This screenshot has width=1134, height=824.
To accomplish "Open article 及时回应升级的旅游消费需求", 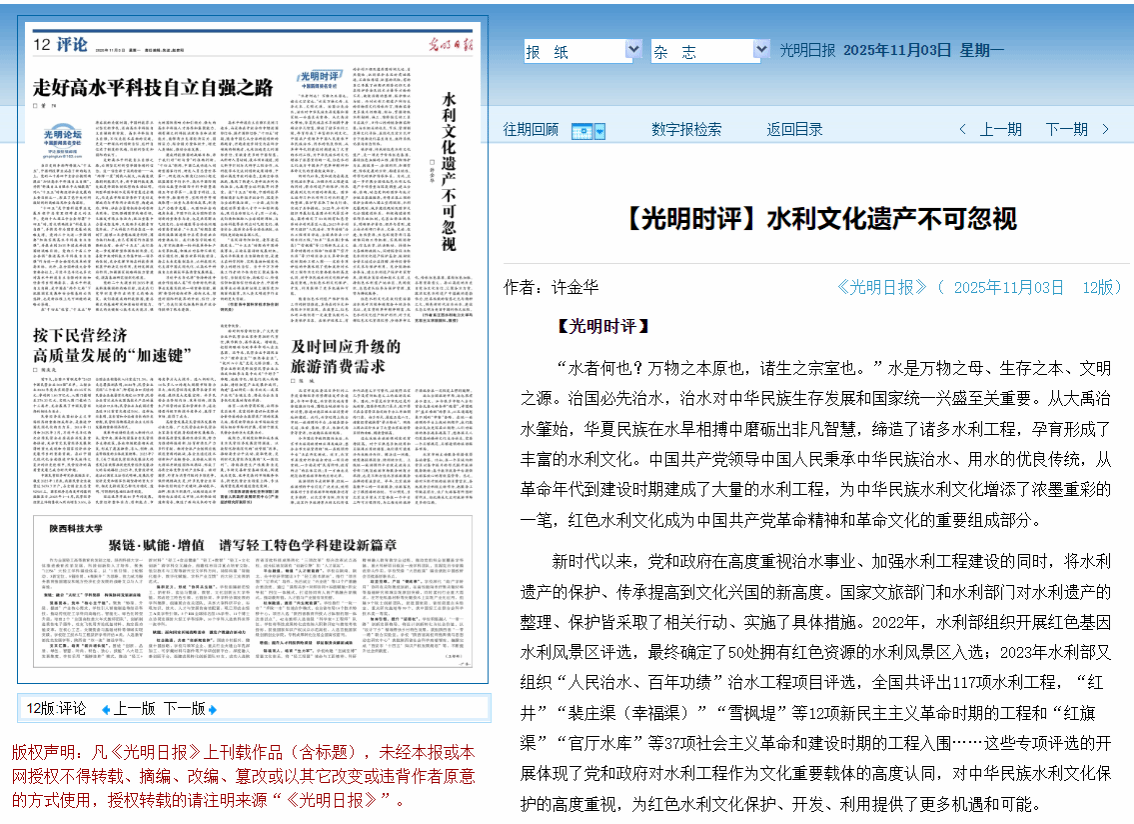I will click(x=345, y=356).
